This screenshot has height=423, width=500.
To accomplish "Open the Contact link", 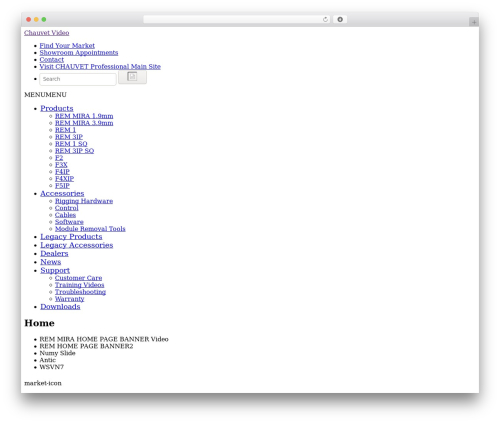I will [x=52, y=60].
